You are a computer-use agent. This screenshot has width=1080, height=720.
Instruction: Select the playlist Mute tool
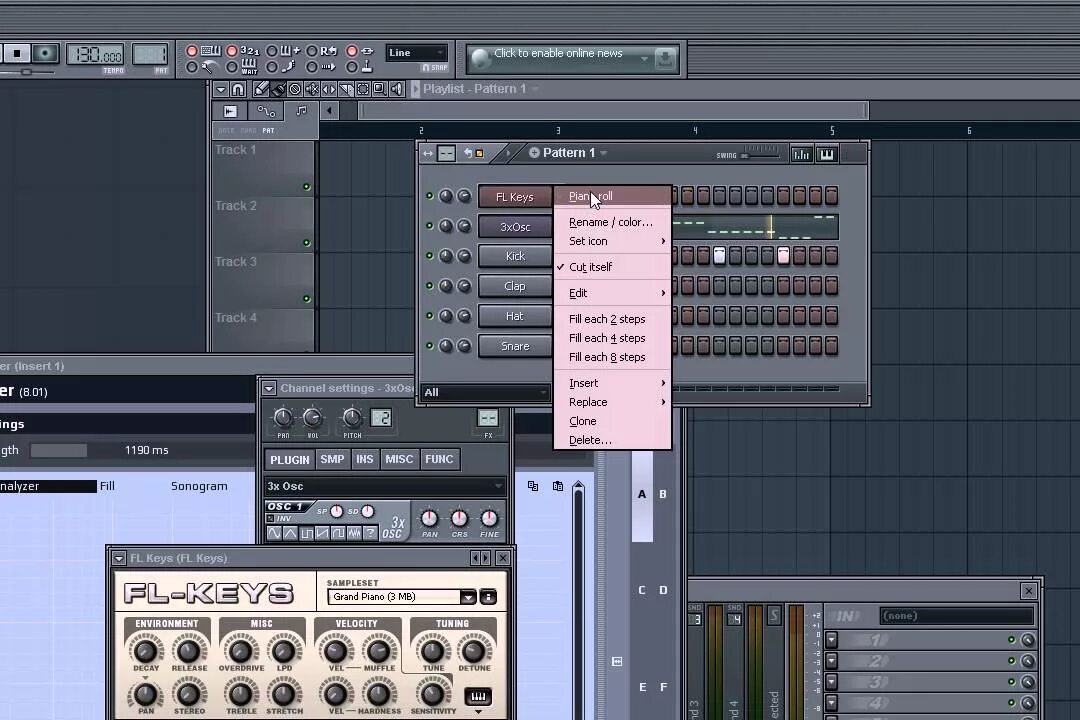coord(312,89)
